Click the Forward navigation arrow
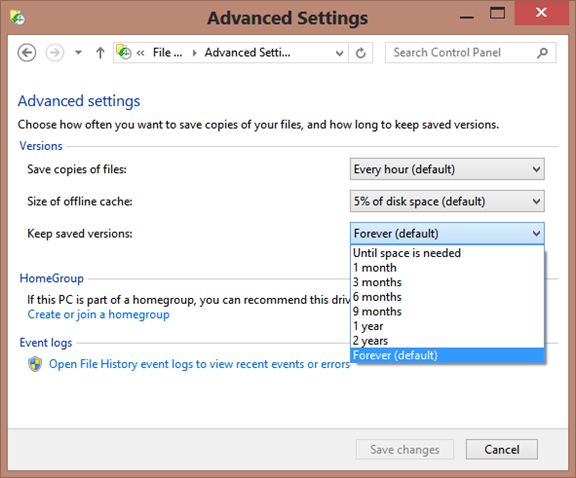The image size is (576, 478). (55, 53)
